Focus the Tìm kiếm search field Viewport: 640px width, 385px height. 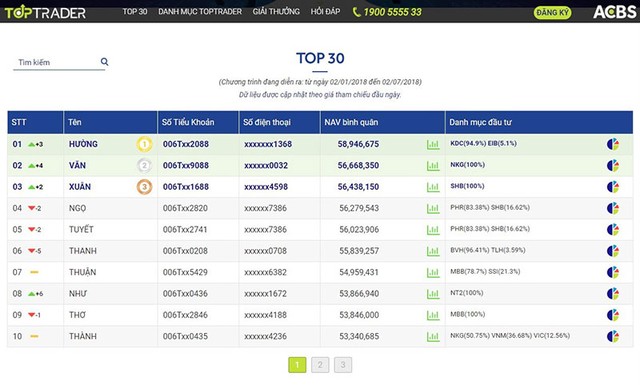pyautogui.click(x=59, y=62)
